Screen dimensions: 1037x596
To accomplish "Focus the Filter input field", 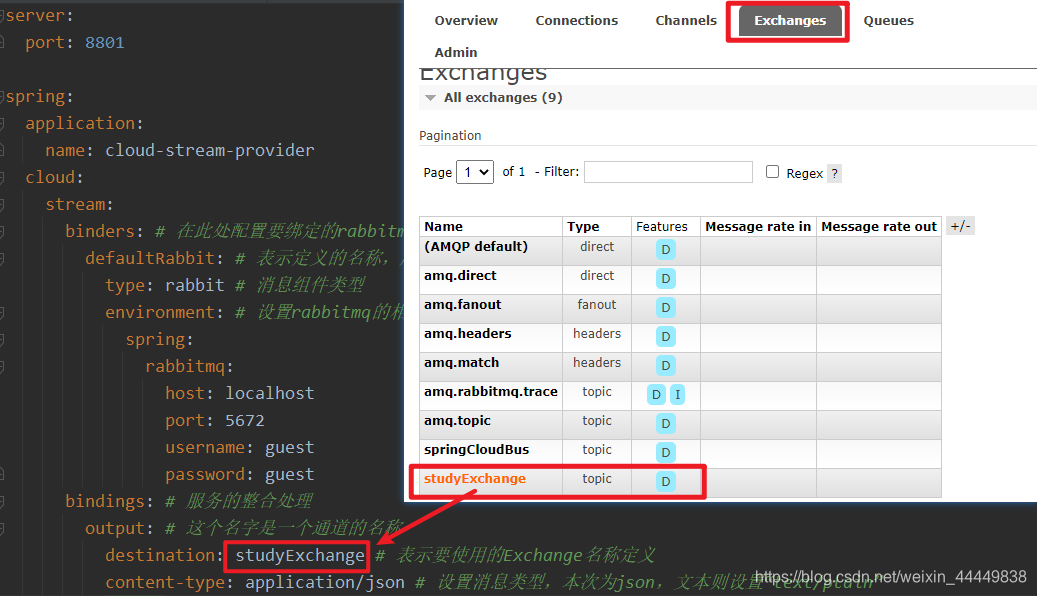I will pyautogui.click(x=668, y=172).
